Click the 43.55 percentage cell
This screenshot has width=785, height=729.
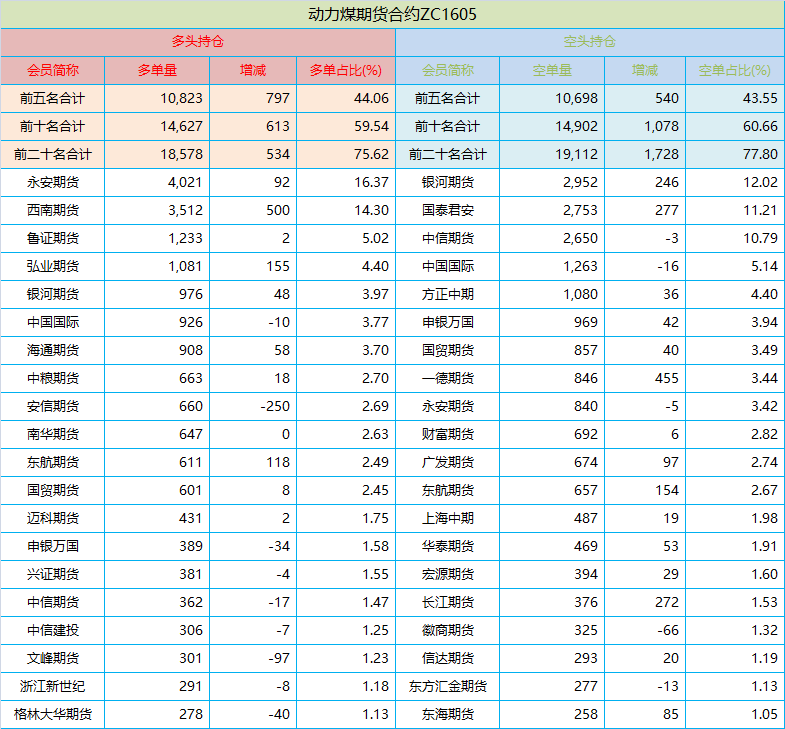point(760,98)
